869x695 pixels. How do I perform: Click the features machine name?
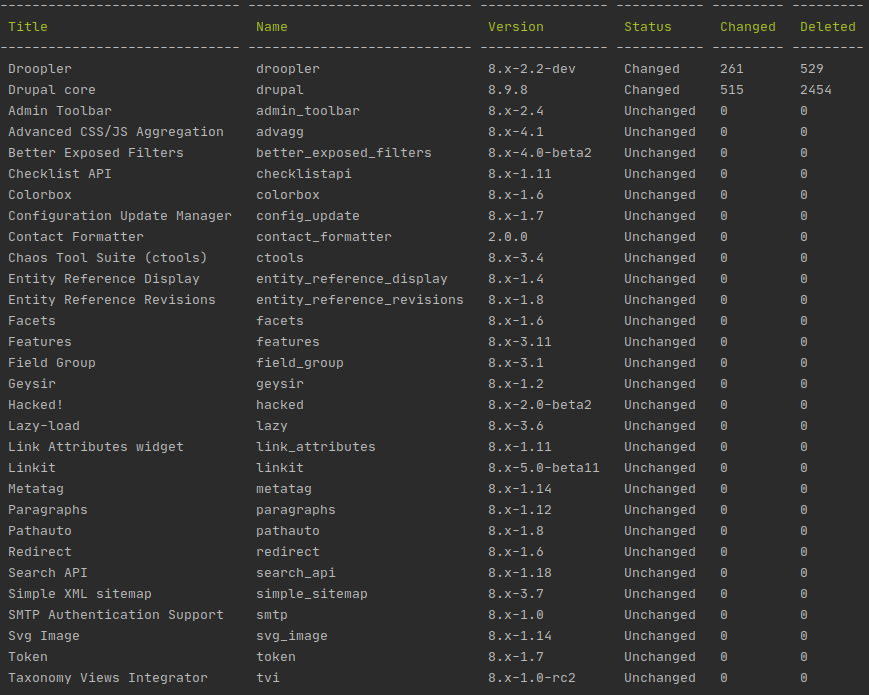point(288,343)
